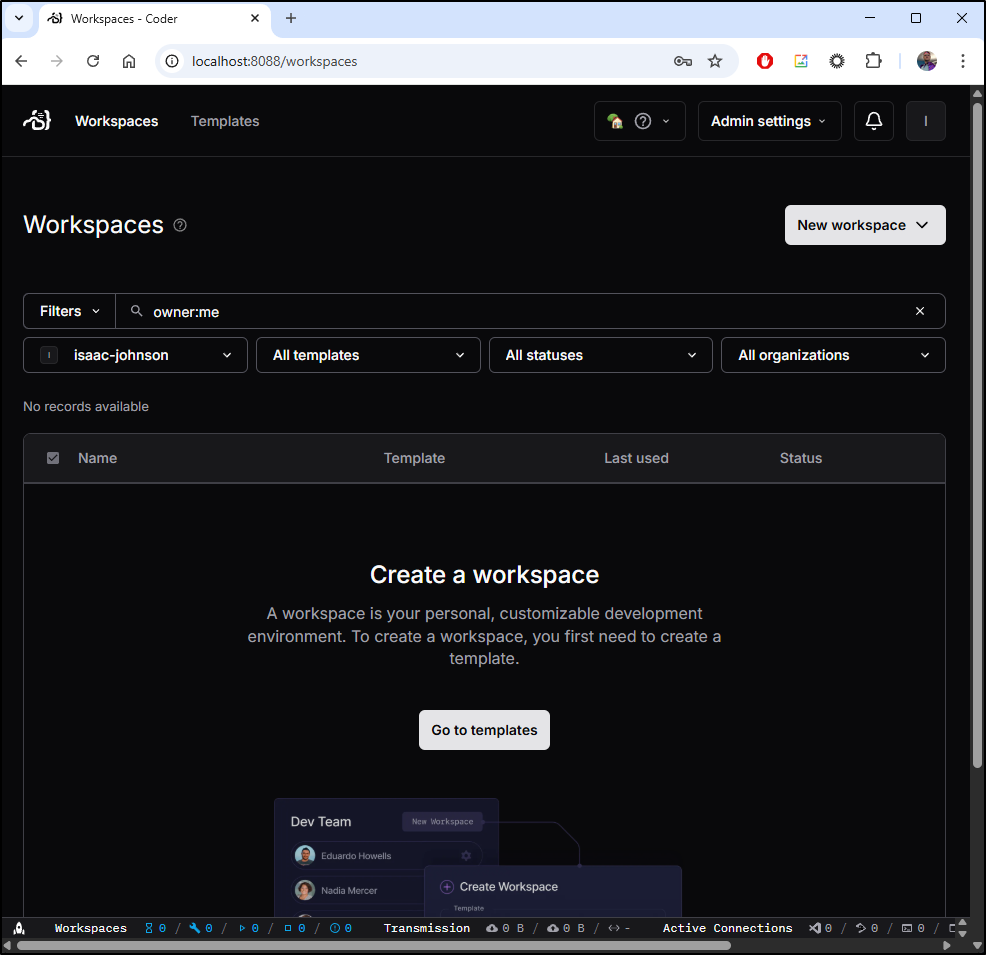
Task: Click the cloud upload transmission icon
Action: (x=553, y=928)
